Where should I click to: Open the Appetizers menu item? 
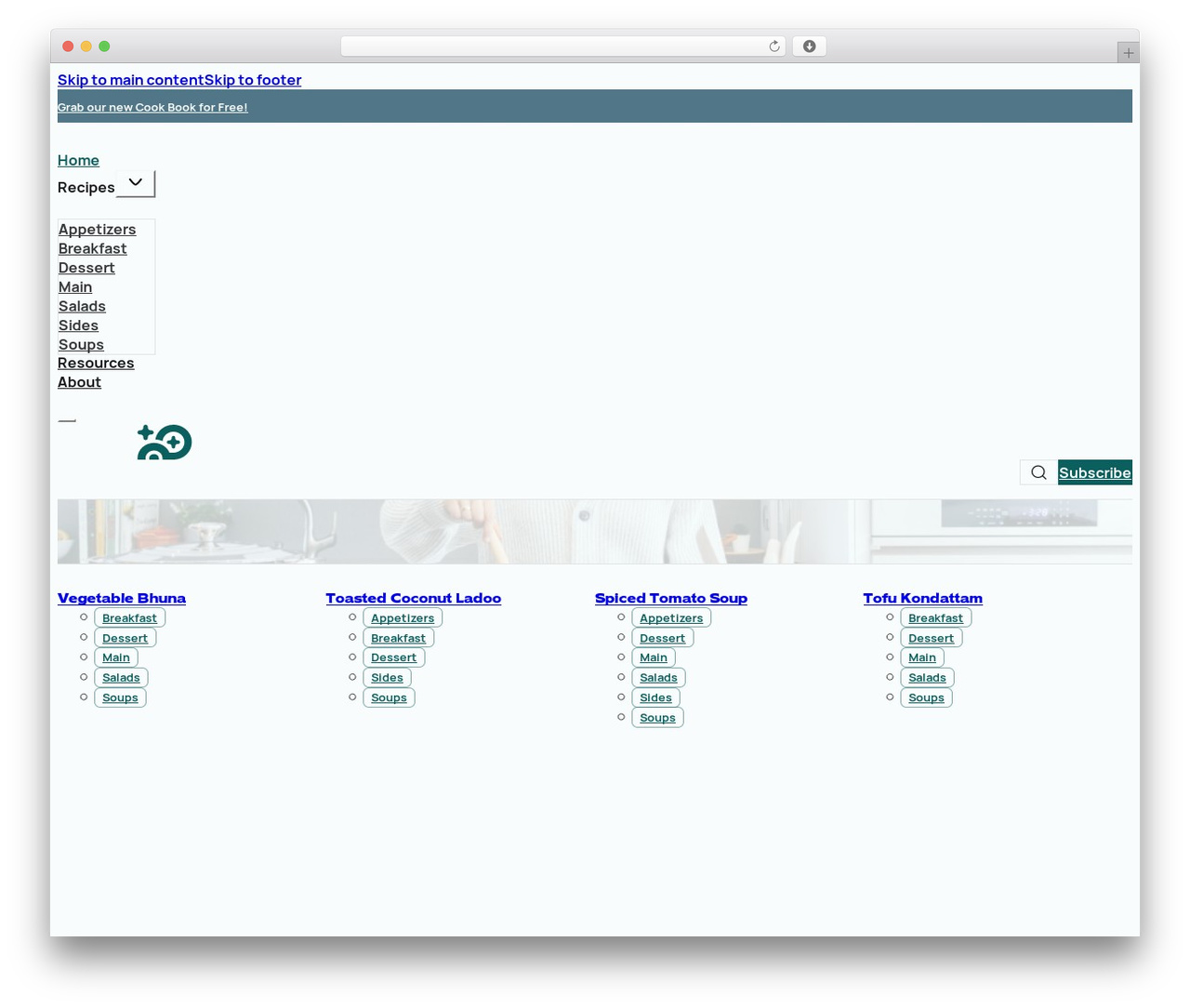pos(97,230)
